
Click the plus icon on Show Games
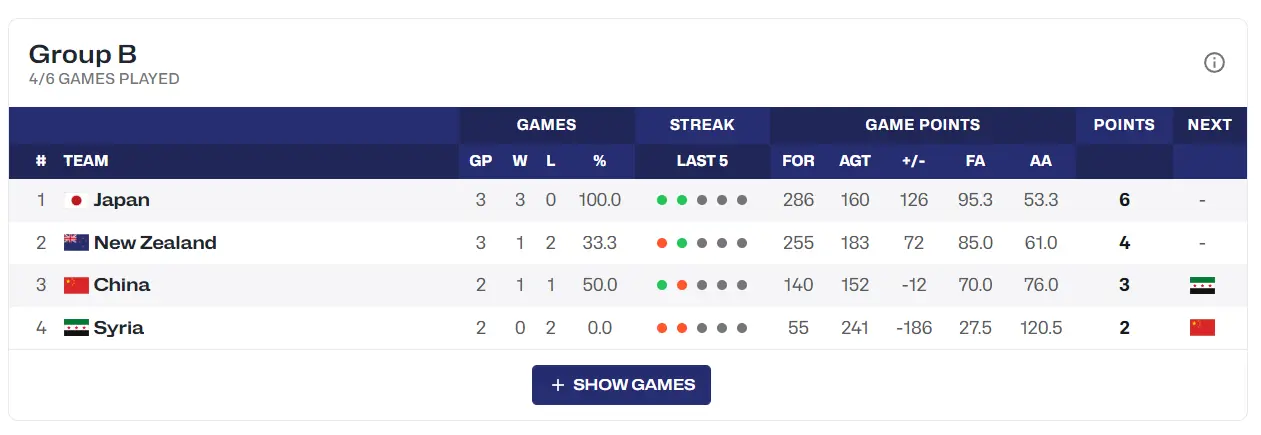(x=558, y=385)
